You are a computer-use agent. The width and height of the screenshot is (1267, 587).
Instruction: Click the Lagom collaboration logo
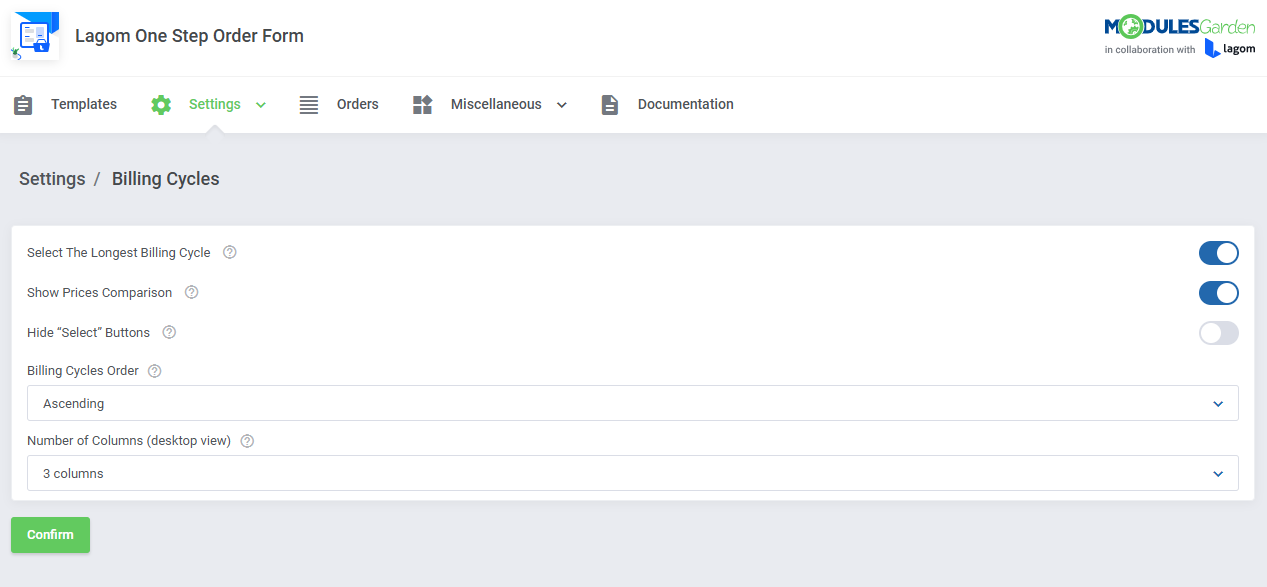click(1230, 49)
